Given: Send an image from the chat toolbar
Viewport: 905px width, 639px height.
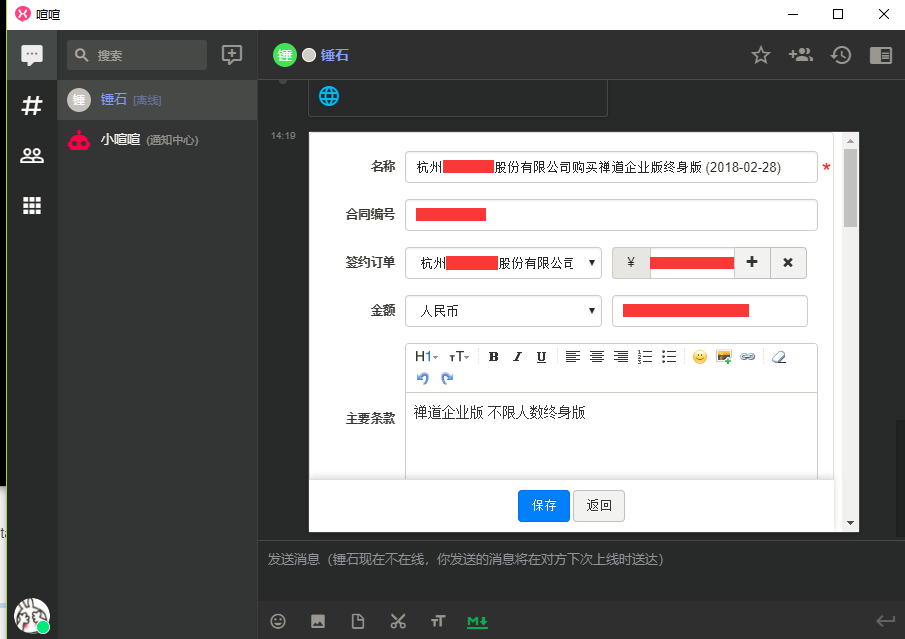Looking at the screenshot, I should point(318,621).
